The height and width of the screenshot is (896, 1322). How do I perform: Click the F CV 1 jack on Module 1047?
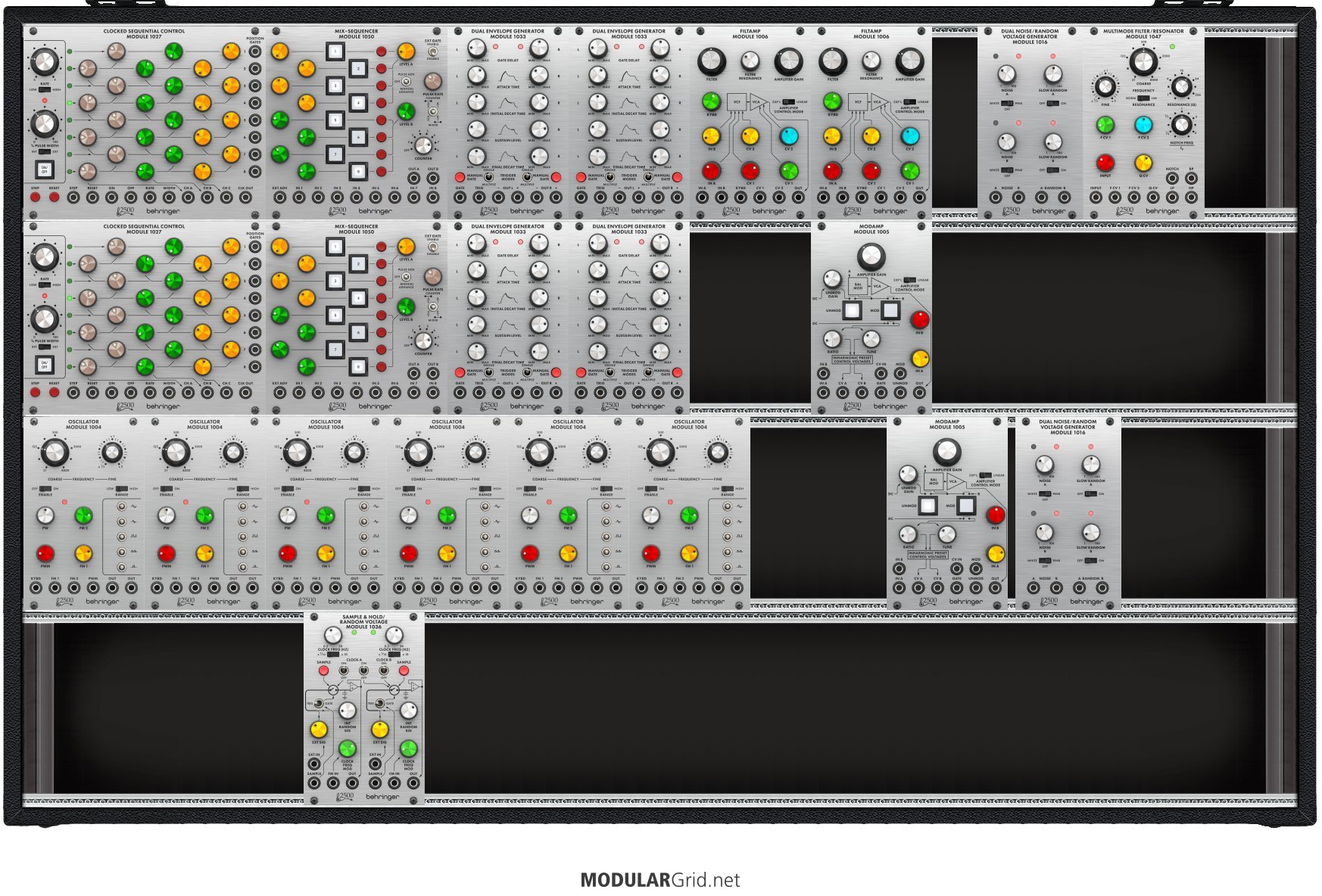point(1115,198)
